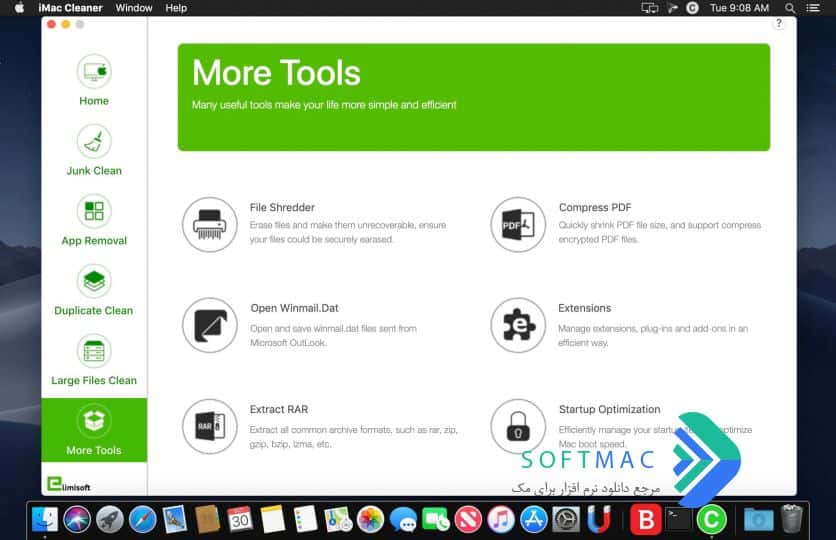Open Messages in the dock
This screenshot has height=540, width=836.
pos(403,519)
